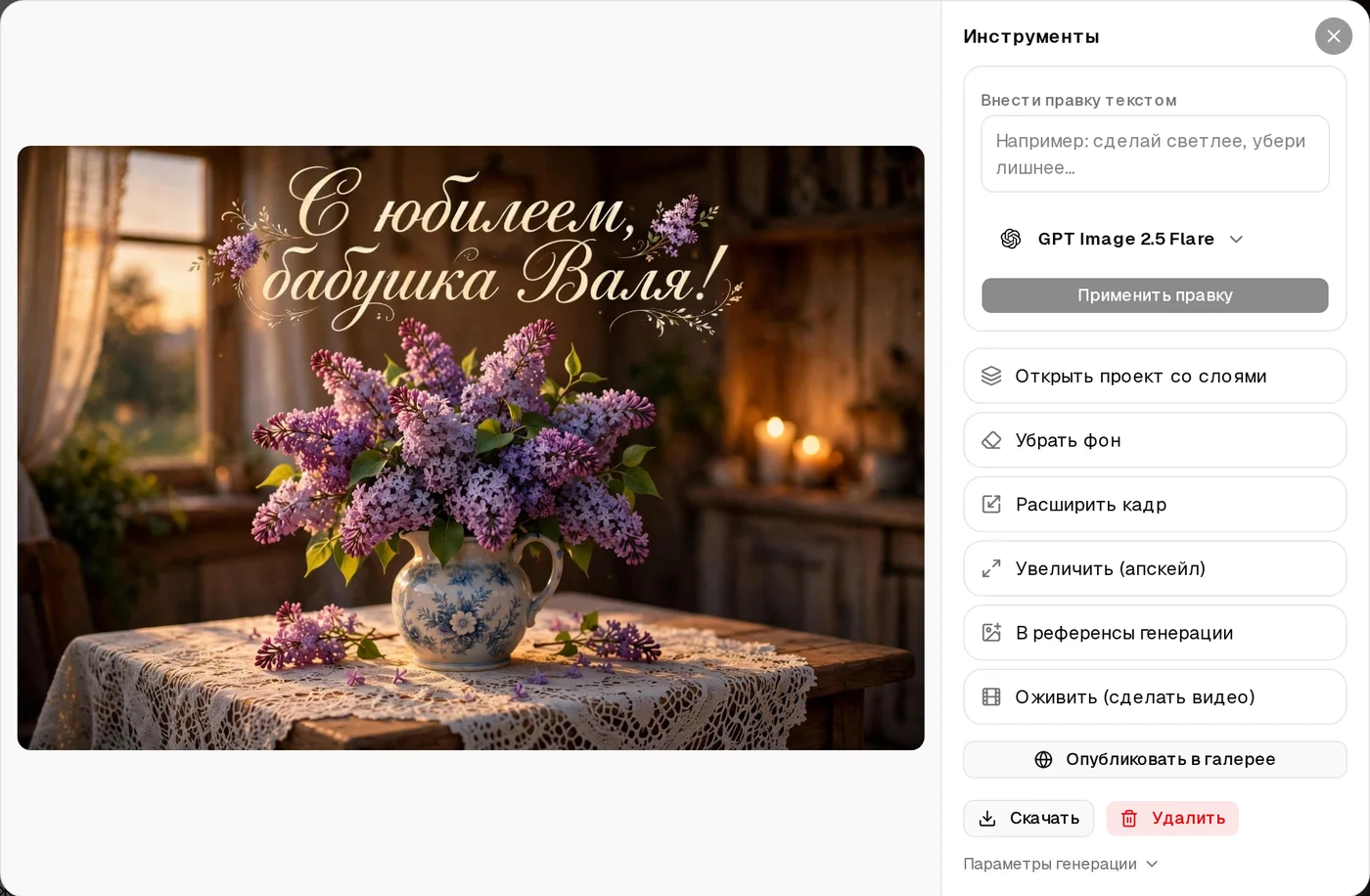Click the eraser icon for background removal
Viewport: 1370px width, 896px height.
[991, 440]
